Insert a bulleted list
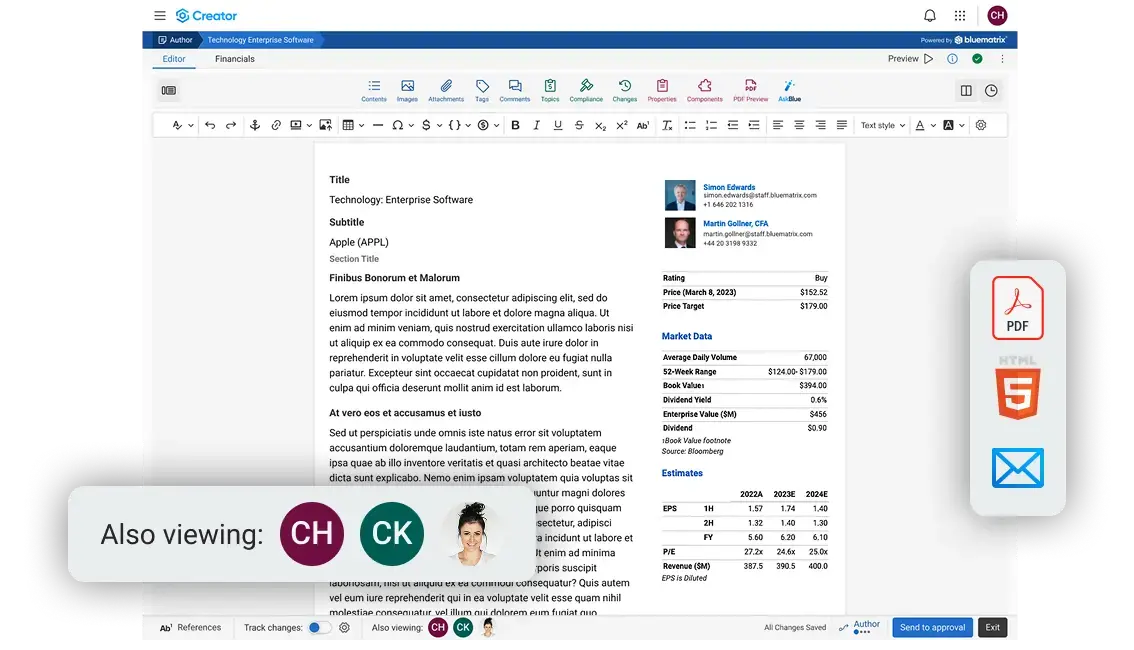Image resolution: width=1134 pixels, height=650 pixels. point(690,125)
